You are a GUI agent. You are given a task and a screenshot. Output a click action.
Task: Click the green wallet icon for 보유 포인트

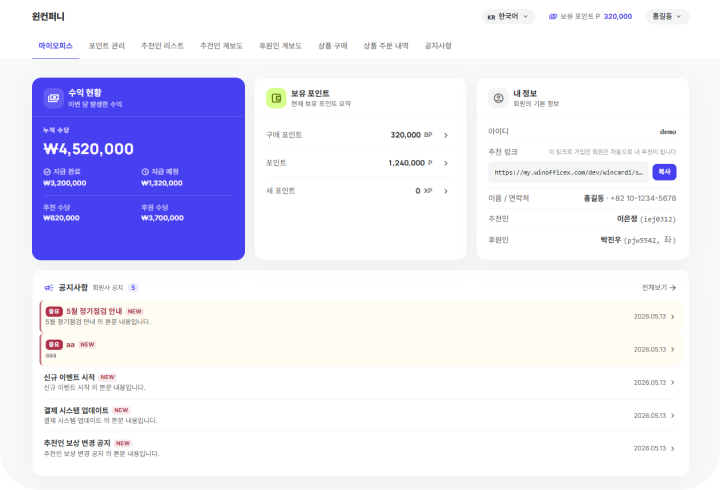coord(276,98)
